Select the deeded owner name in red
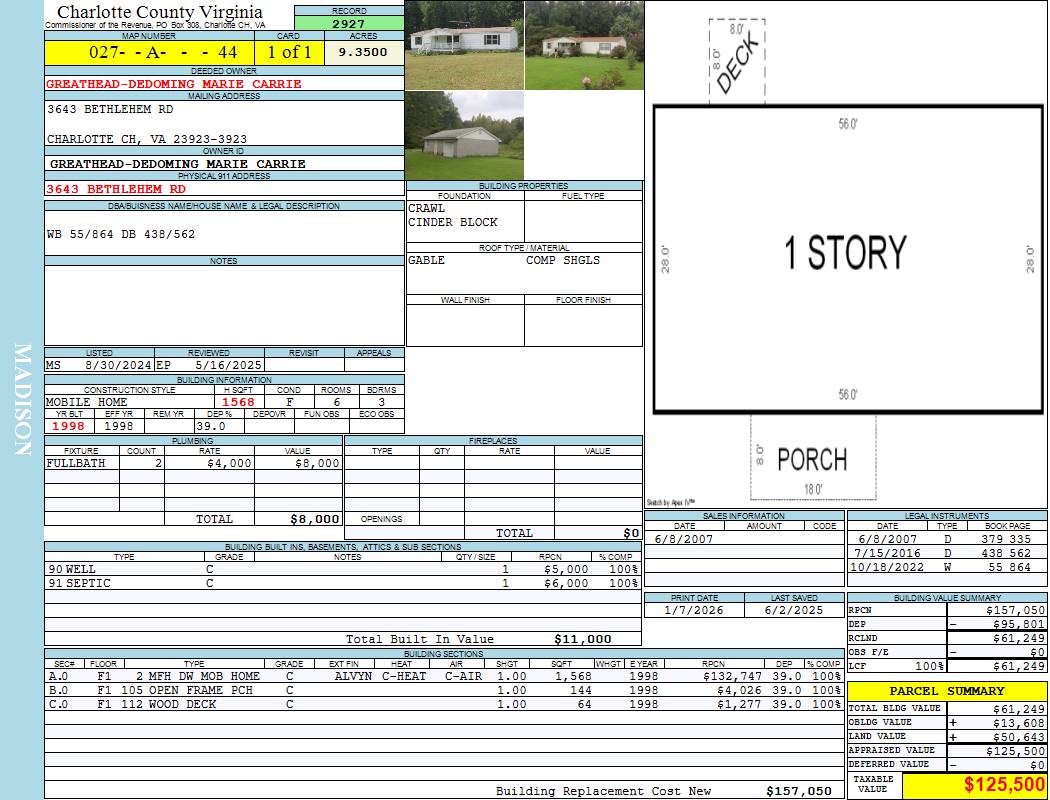The width and height of the screenshot is (1050, 800). 174,84
